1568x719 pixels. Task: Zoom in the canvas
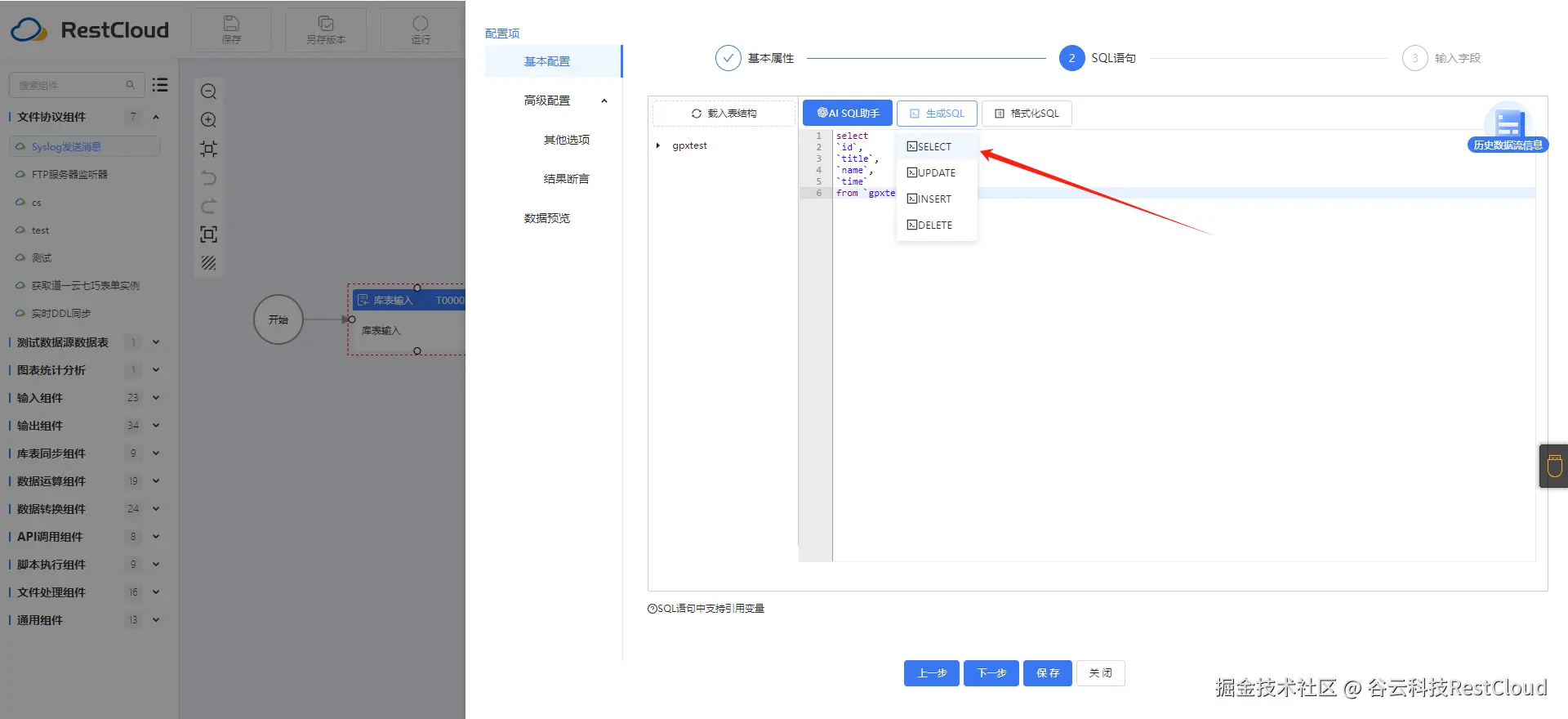pos(209,120)
